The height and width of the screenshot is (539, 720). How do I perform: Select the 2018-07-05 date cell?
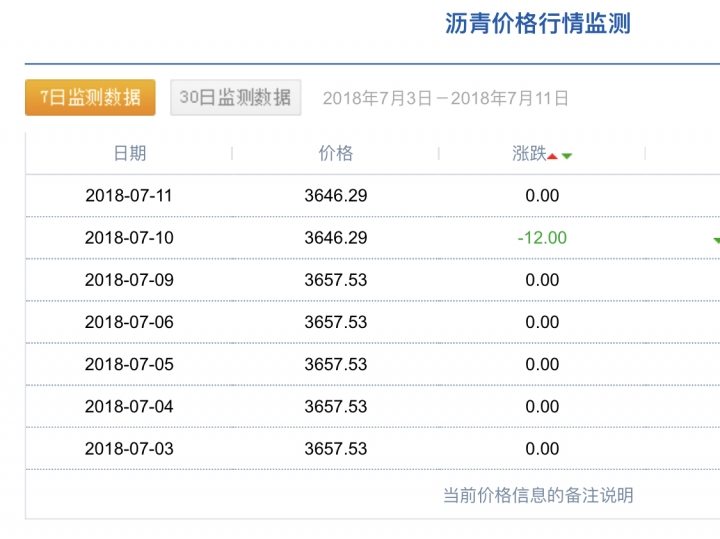[x=129, y=365]
